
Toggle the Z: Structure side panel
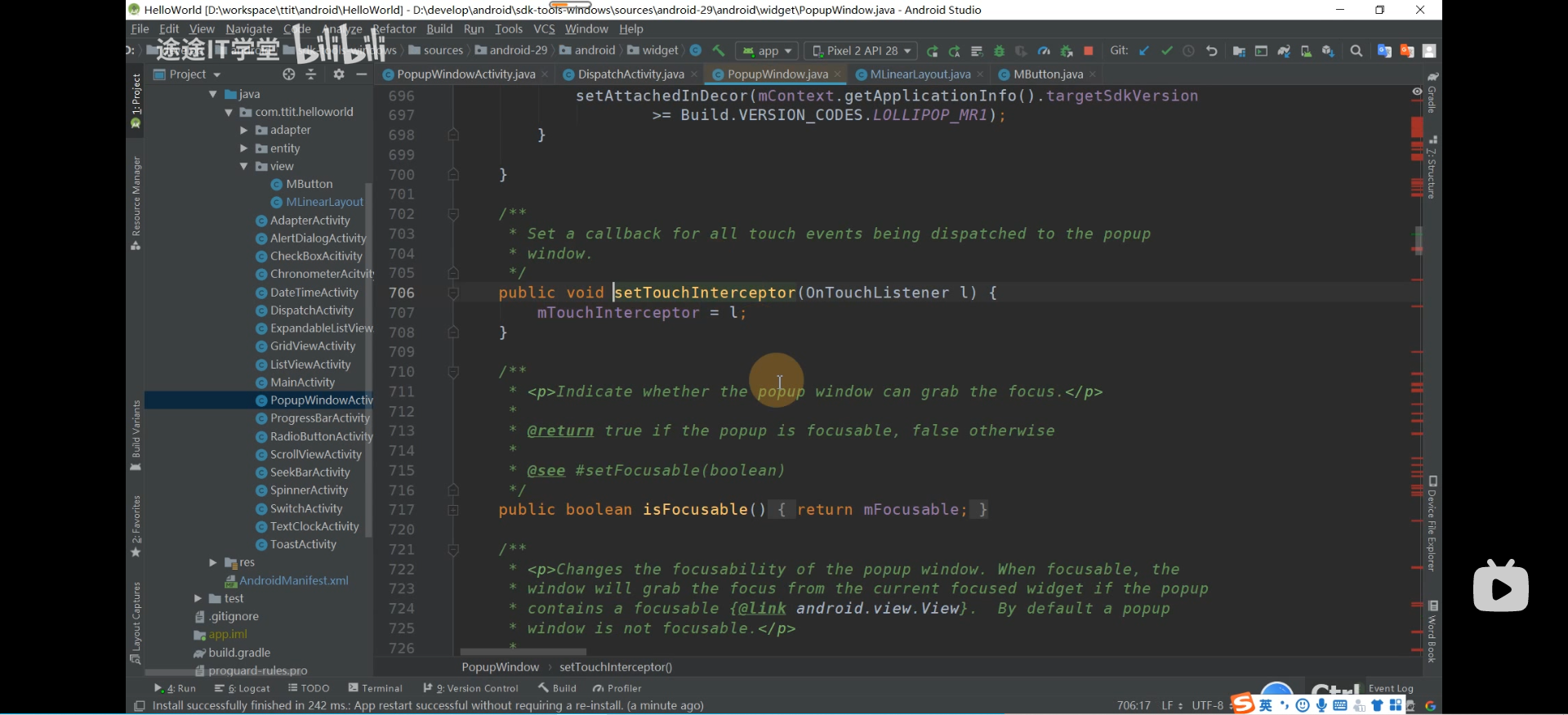click(1432, 167)
